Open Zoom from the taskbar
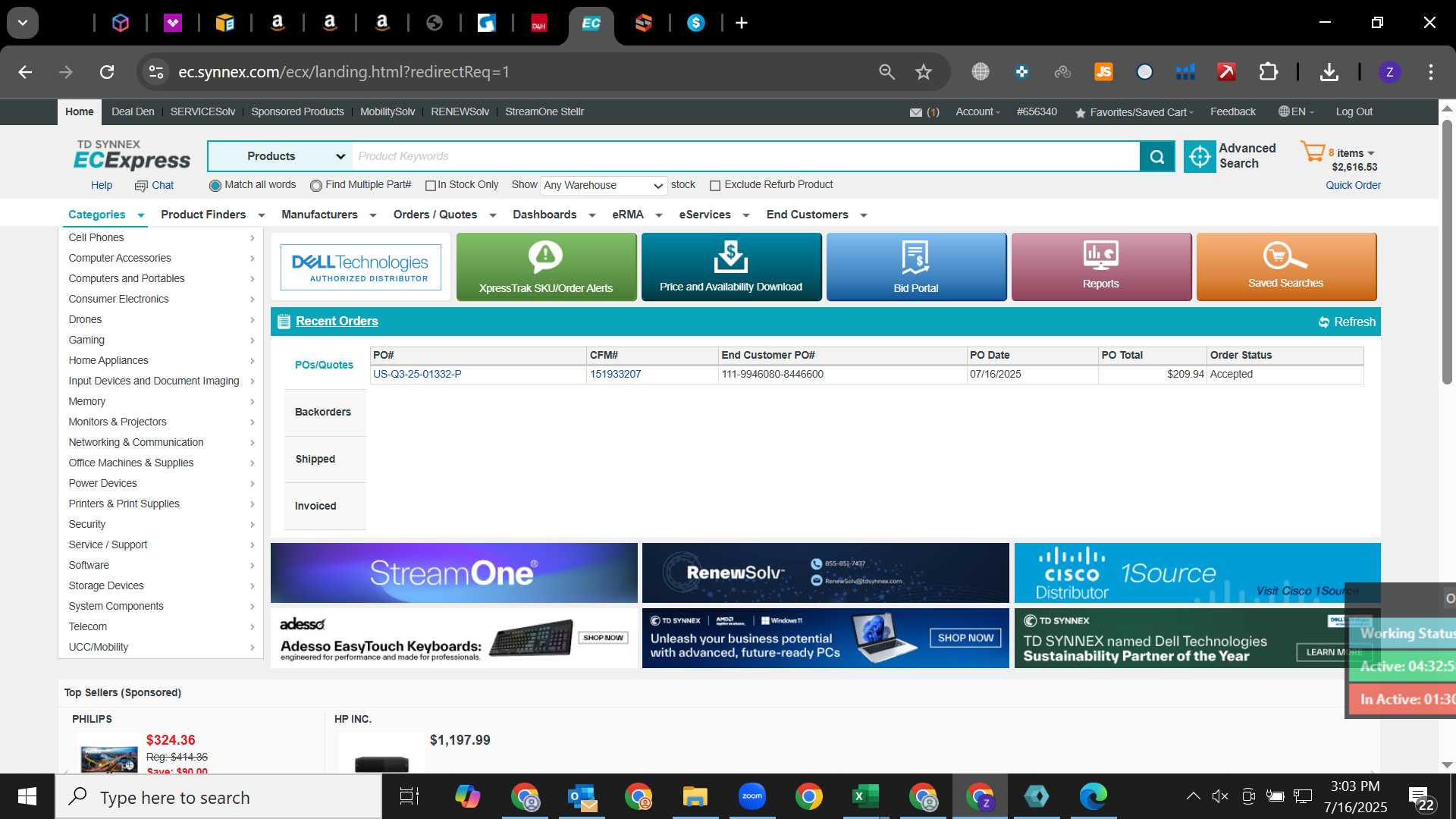The image size is (1456, 819). point(752,796)
